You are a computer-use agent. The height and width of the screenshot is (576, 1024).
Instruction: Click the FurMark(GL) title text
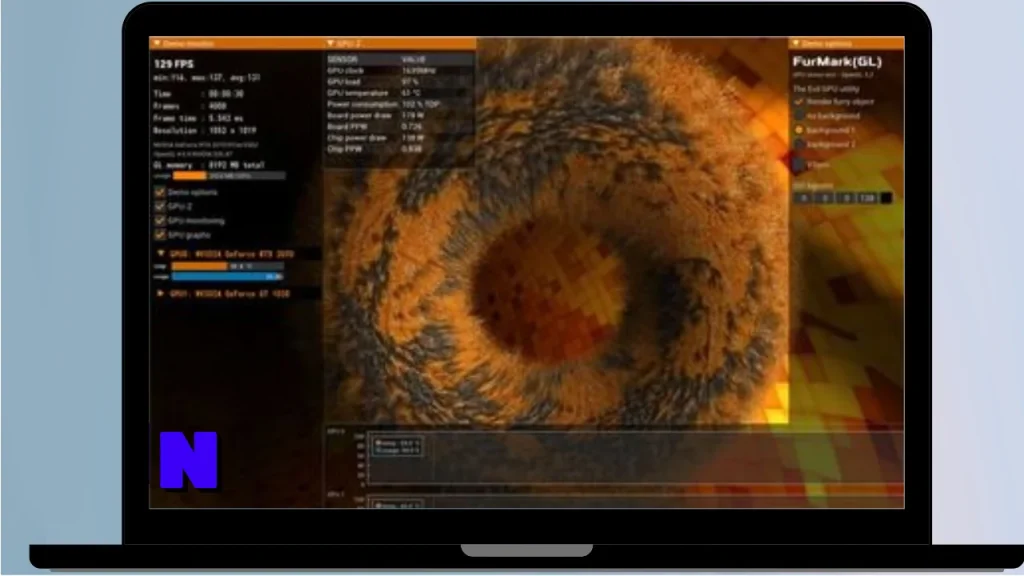coord(837,62)
